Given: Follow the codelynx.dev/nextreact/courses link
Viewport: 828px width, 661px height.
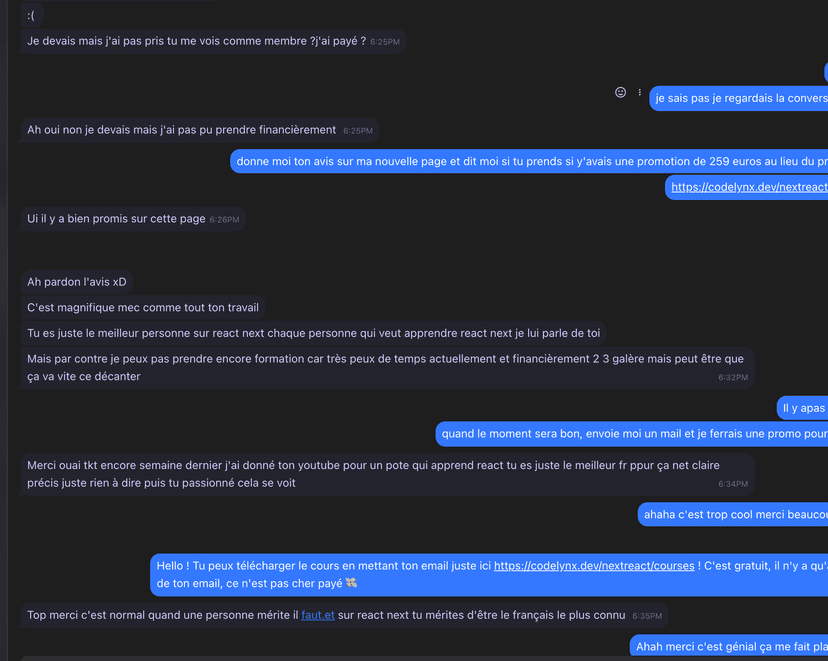Looking at the screenshot, I should (x=594, y=566).
